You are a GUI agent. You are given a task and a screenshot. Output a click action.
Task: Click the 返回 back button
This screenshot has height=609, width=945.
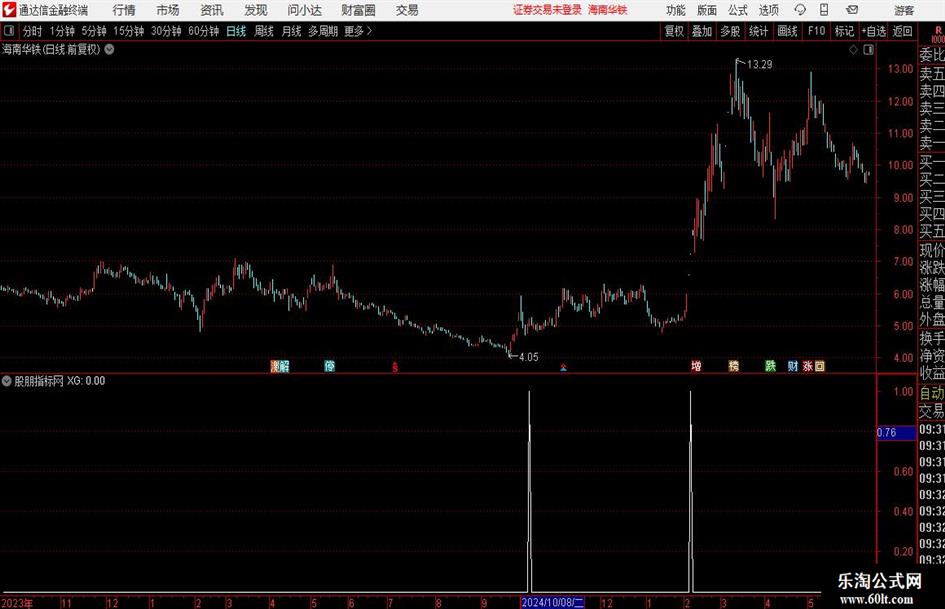[902, 31]
